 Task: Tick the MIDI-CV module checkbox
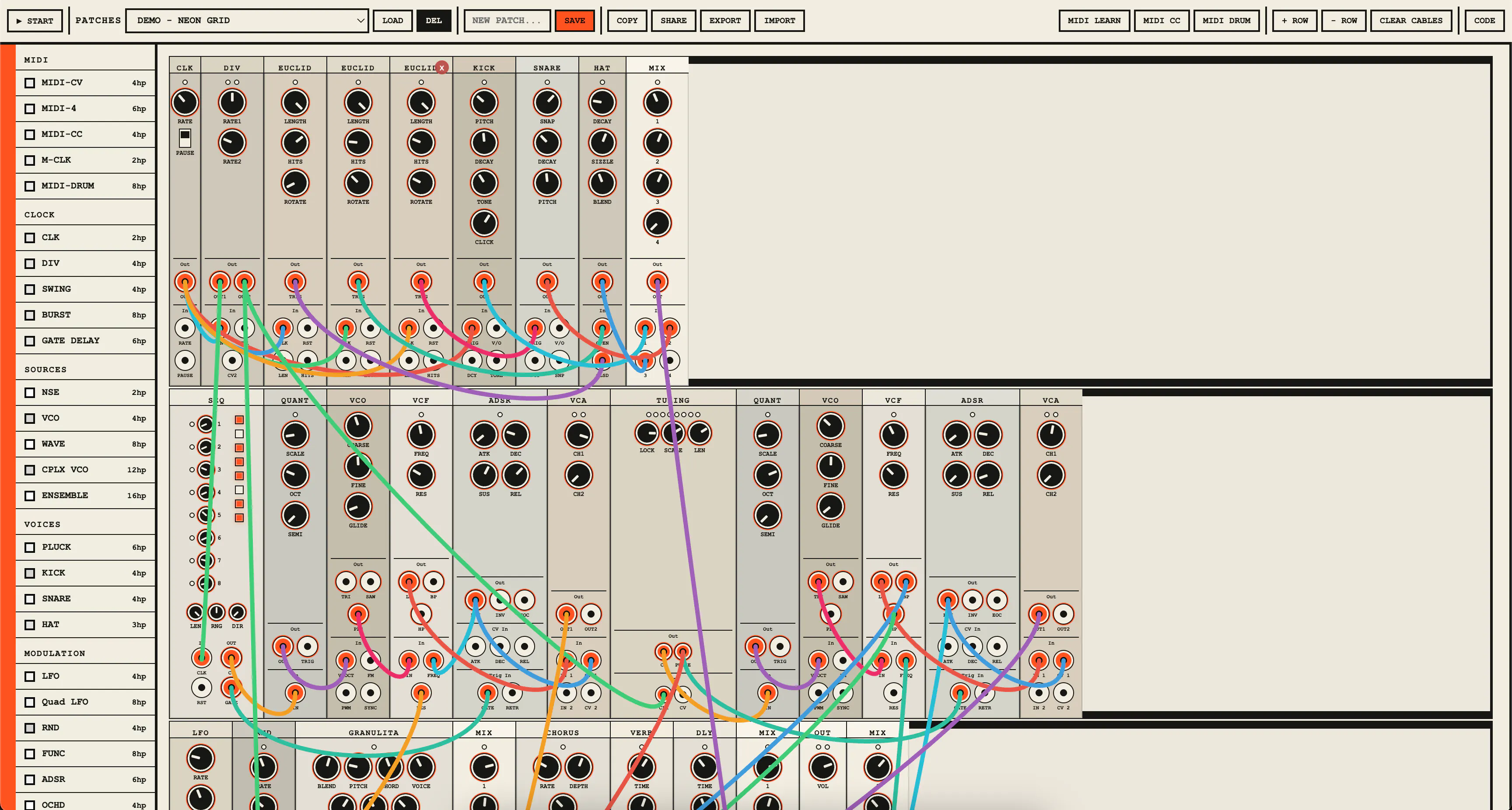coord(30,83)
